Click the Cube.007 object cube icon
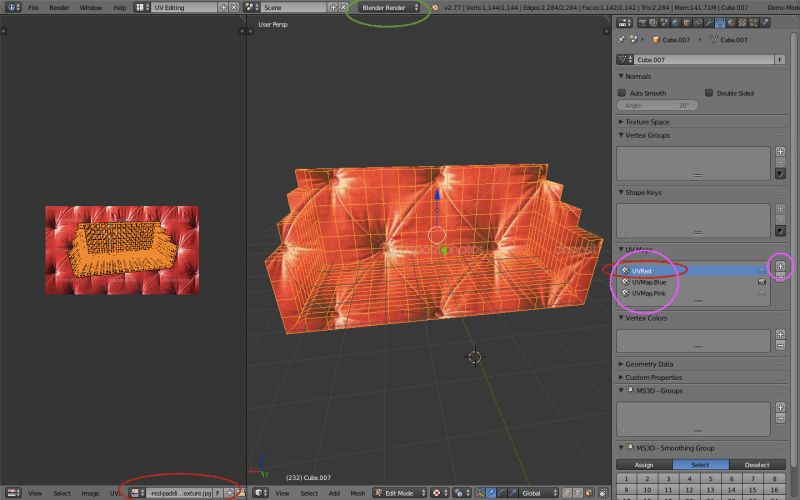Image resolution: width=800 pixels, height=500 pixels. tap(656, 39)
